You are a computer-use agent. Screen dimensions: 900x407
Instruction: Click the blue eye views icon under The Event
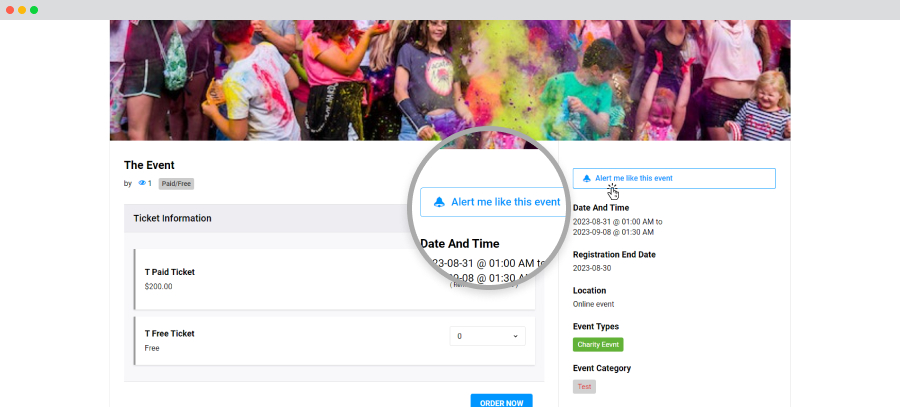pos(142,184)
